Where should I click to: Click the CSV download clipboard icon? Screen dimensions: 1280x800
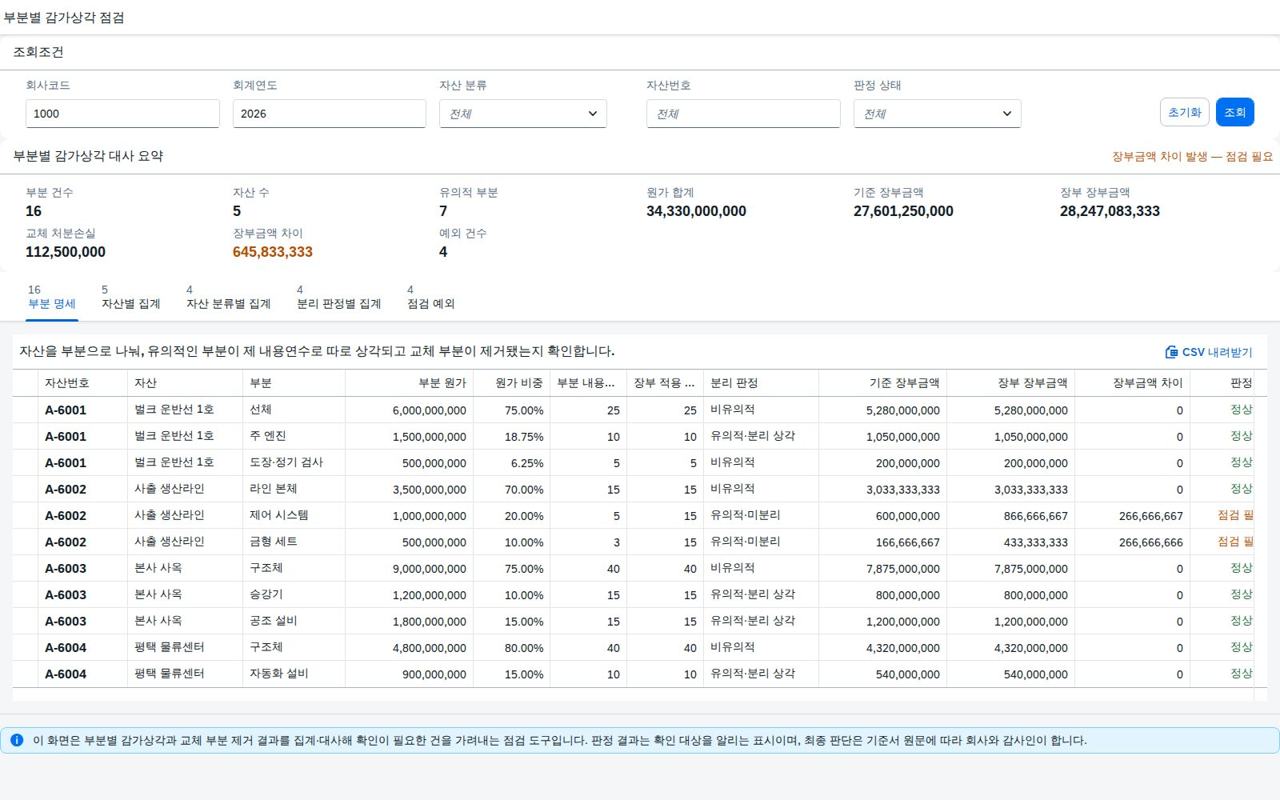1172,352
